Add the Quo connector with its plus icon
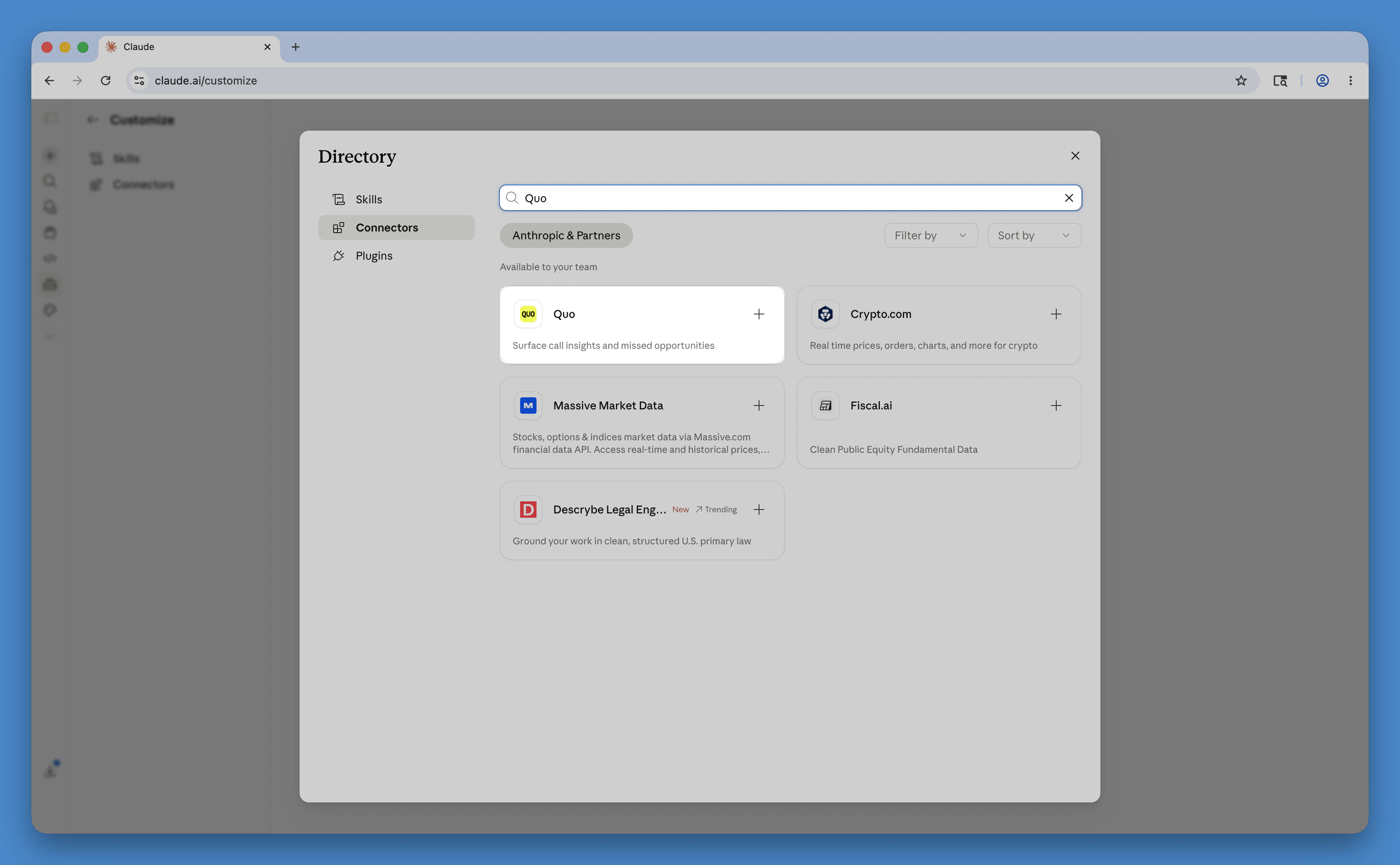1400x865 pixels. (x=759, y=314)
